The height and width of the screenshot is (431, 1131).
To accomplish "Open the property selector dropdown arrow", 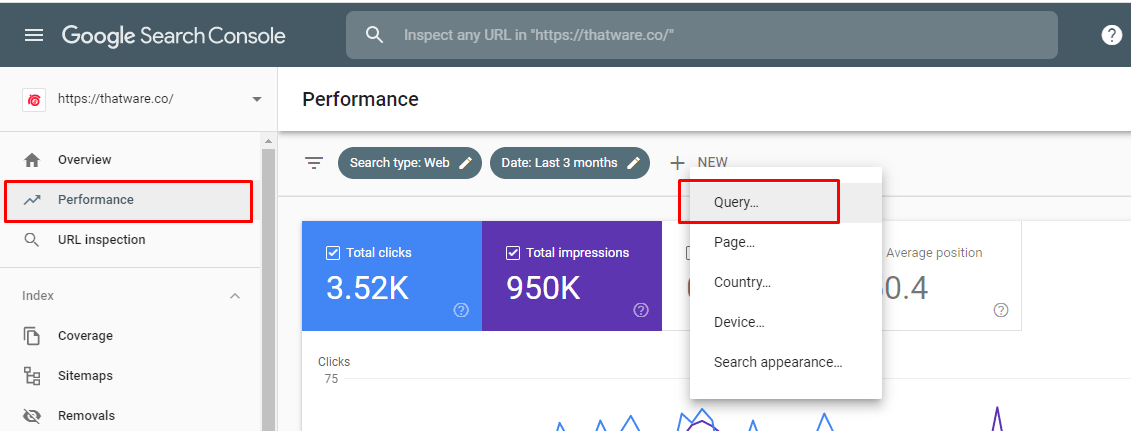I will pyautogui.click(x=257, y=99).
